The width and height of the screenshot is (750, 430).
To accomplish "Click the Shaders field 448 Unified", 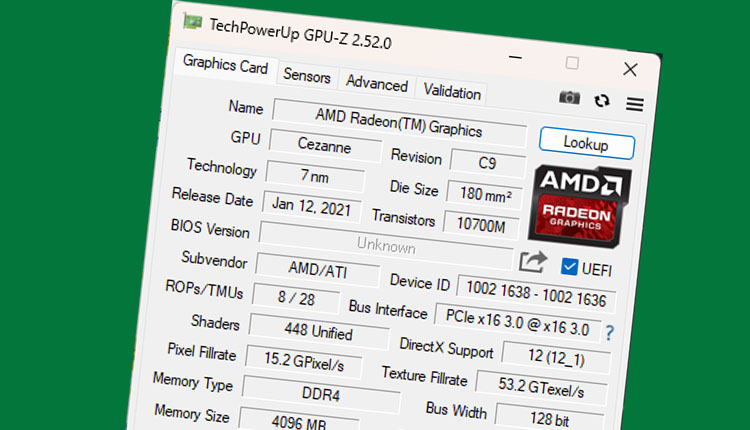I will coord(319,331).
